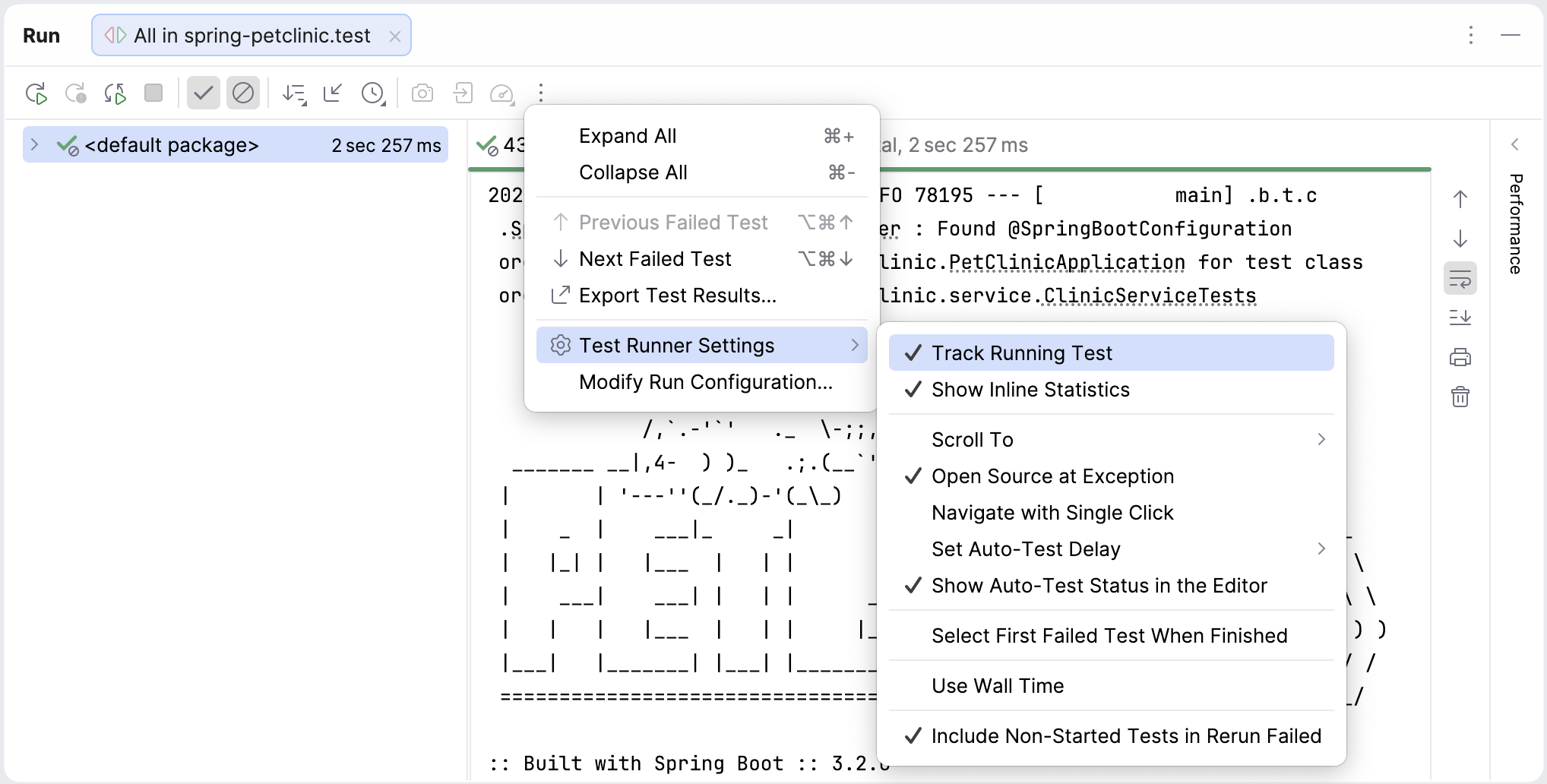Enable Select First Failed Test When Finished

click(1109, 636)
